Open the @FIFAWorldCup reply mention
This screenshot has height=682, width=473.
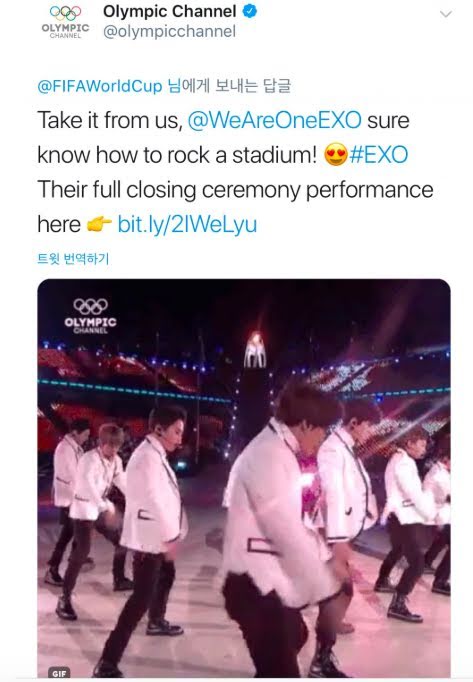(100, 86)
